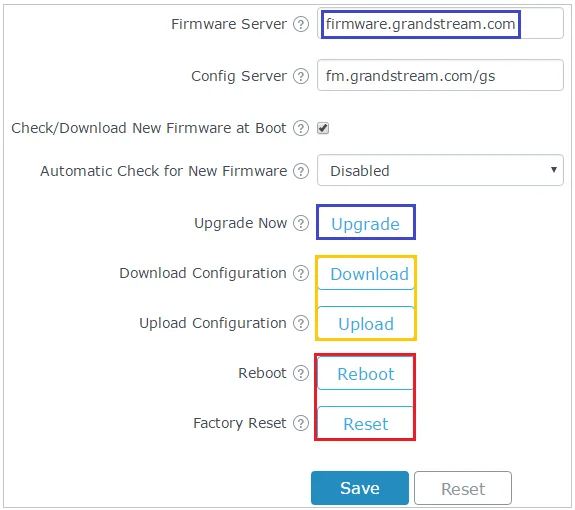Open Download Configuration help question mark

(301, 273)
